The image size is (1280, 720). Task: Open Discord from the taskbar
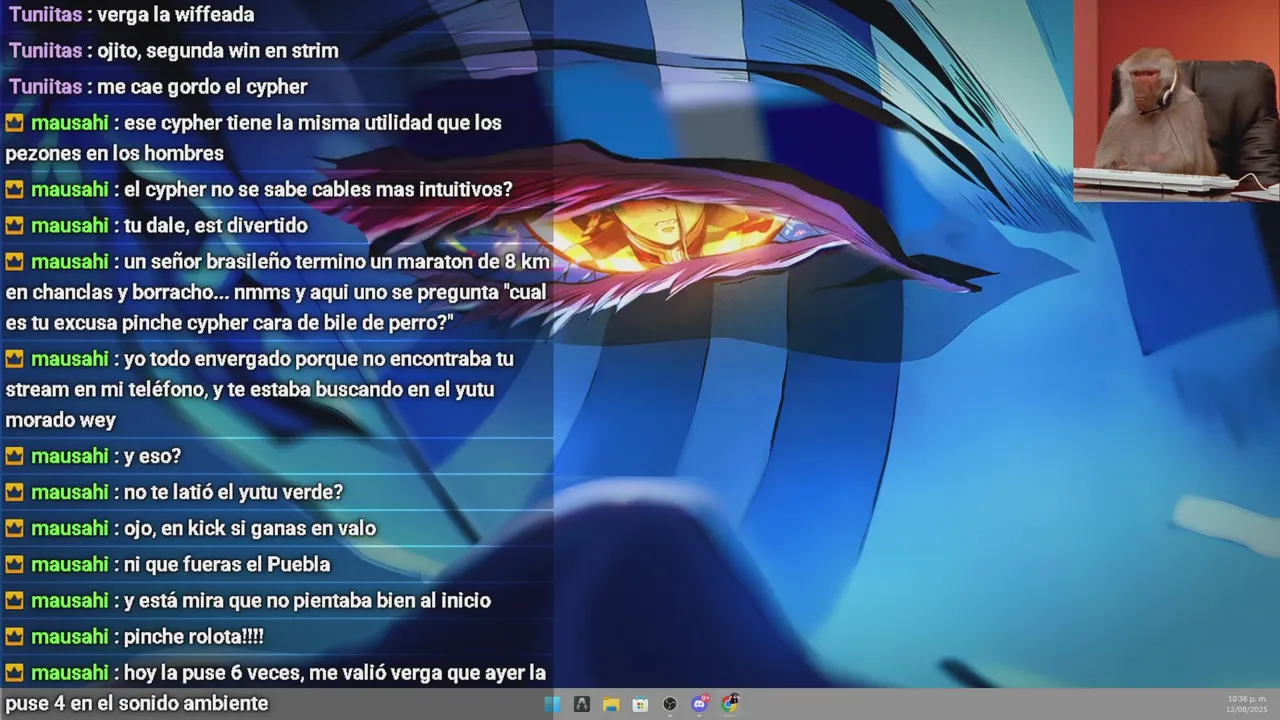[x=700, y=704]
